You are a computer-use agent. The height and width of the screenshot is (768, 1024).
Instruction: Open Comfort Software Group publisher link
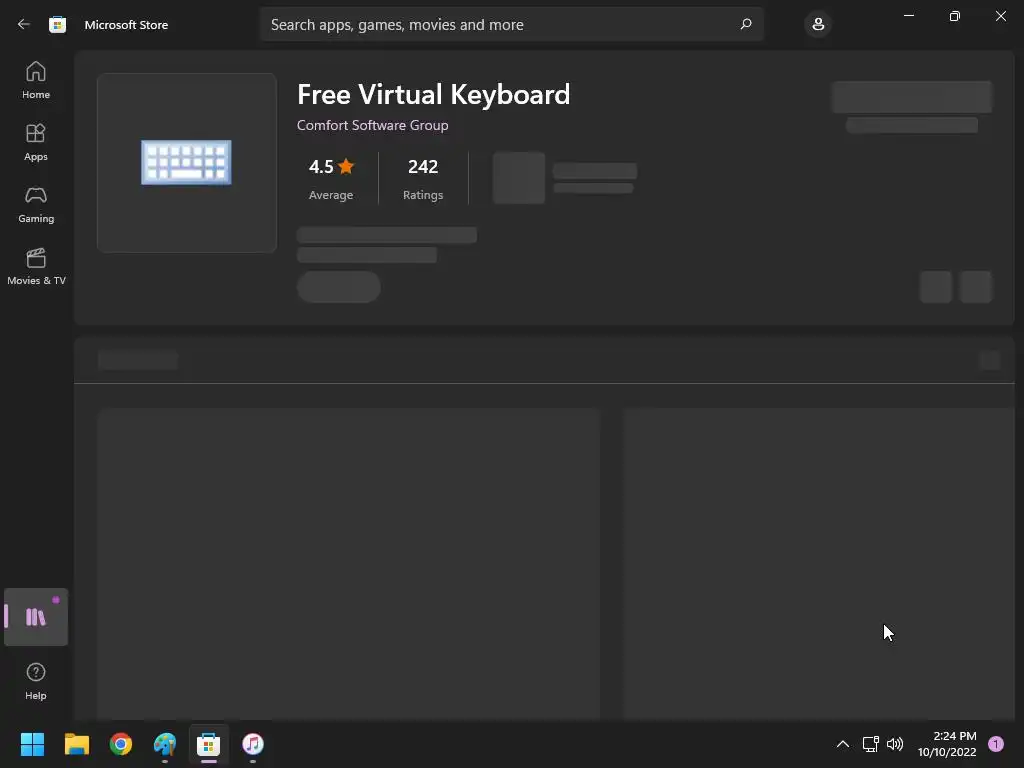tap(372, 125)
